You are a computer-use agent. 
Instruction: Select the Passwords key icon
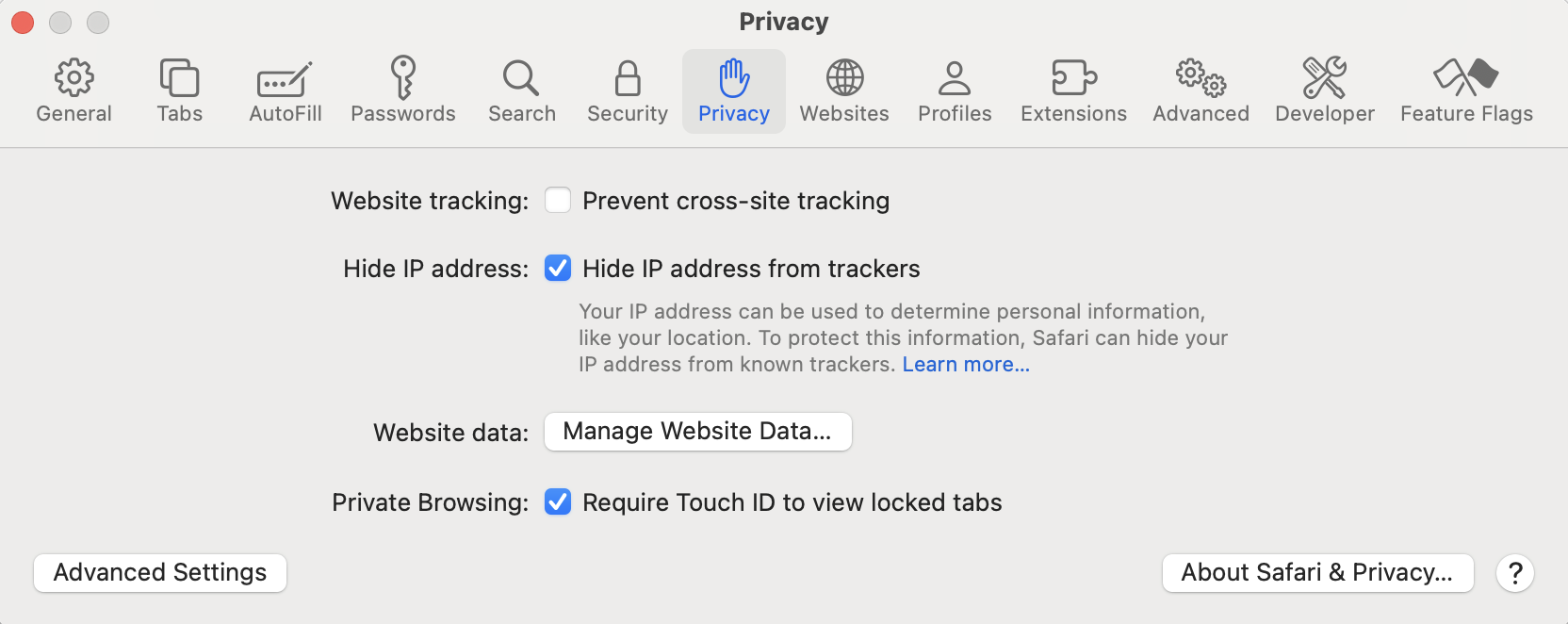[403, 78]
